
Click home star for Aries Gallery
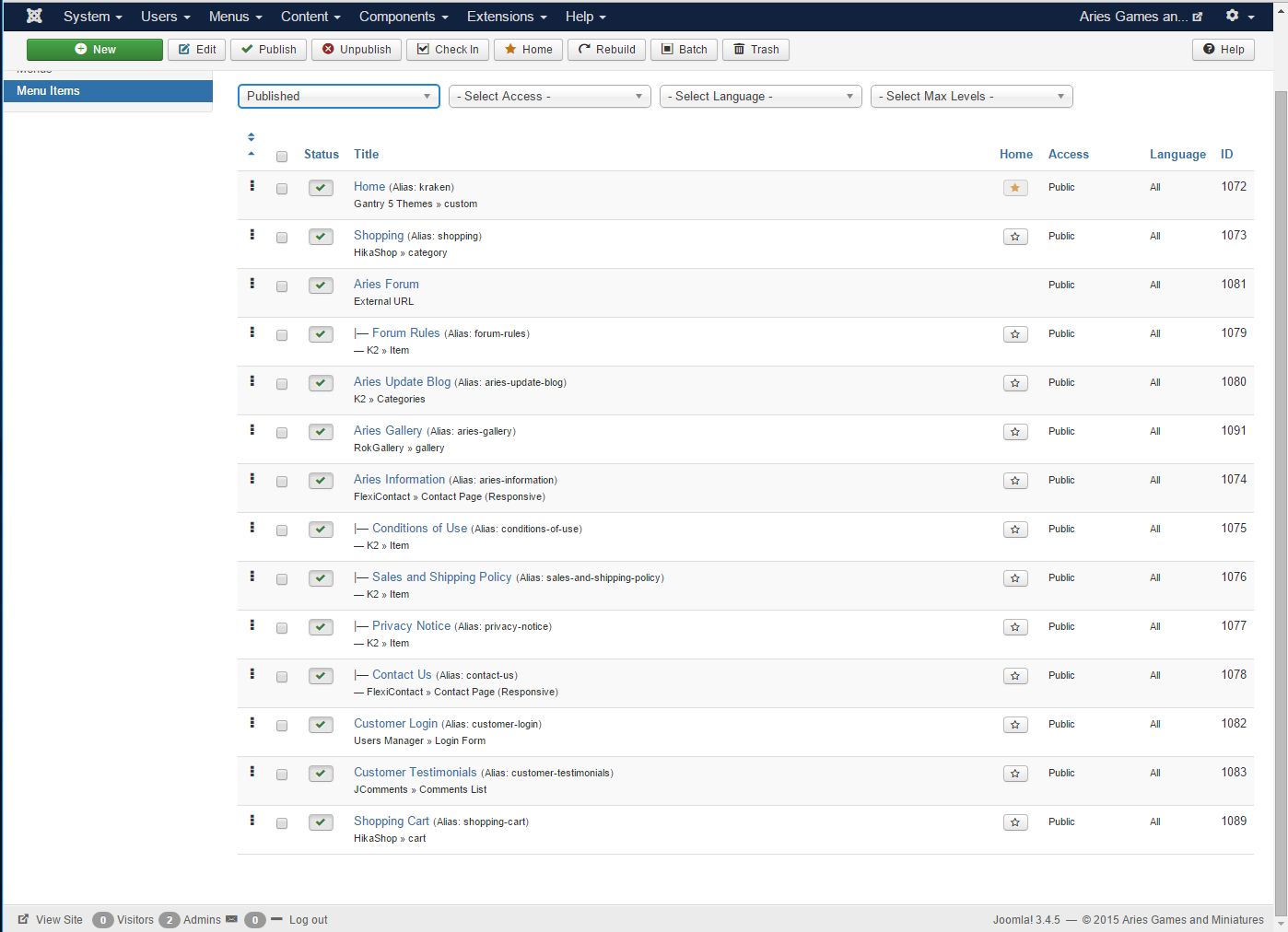[x=1015, y=432]
